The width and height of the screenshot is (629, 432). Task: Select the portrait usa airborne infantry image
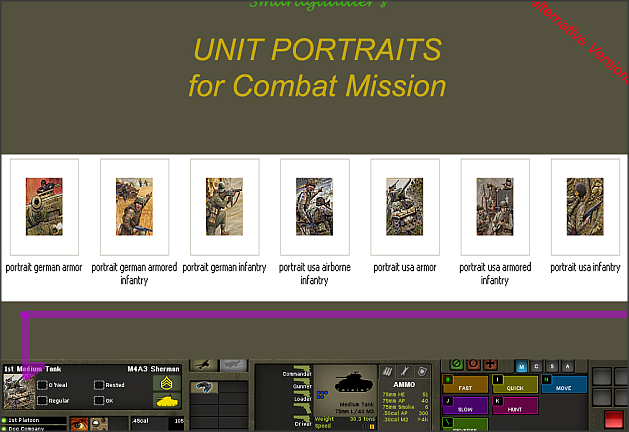pos(314,207)
